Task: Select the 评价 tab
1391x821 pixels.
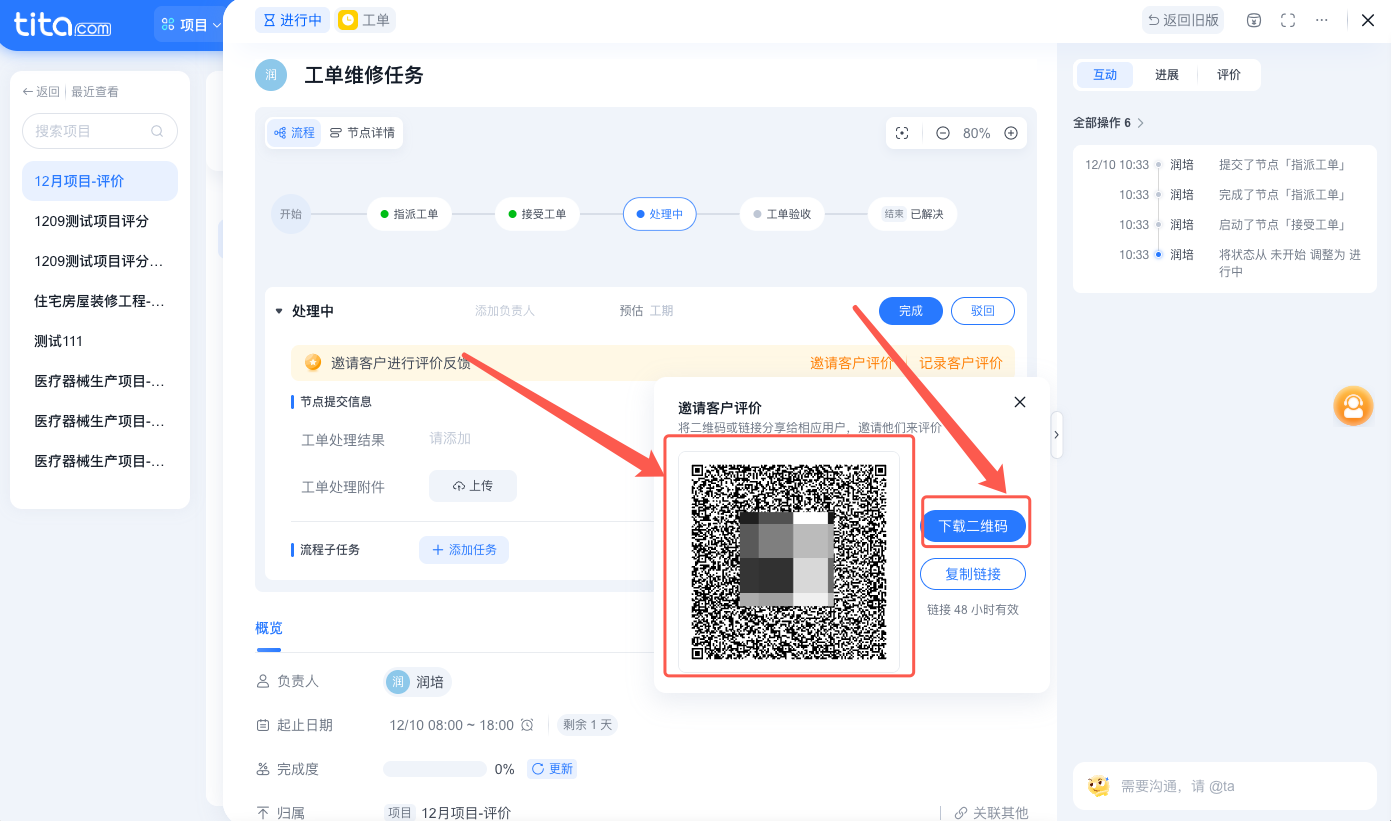Action: pos(1229,75)
